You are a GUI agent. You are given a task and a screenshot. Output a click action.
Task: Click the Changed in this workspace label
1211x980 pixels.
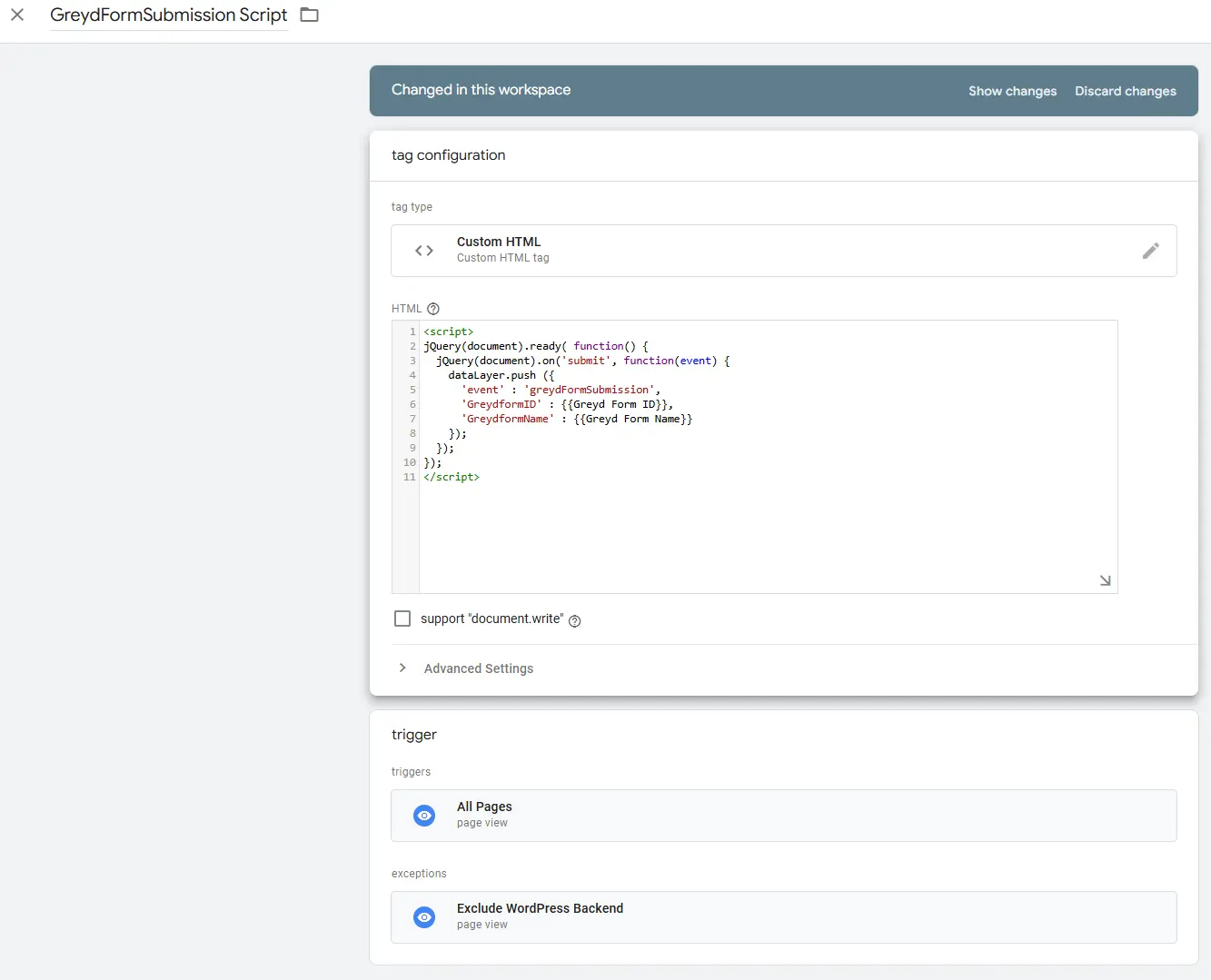pyautogui.click(x=481, y=90)
